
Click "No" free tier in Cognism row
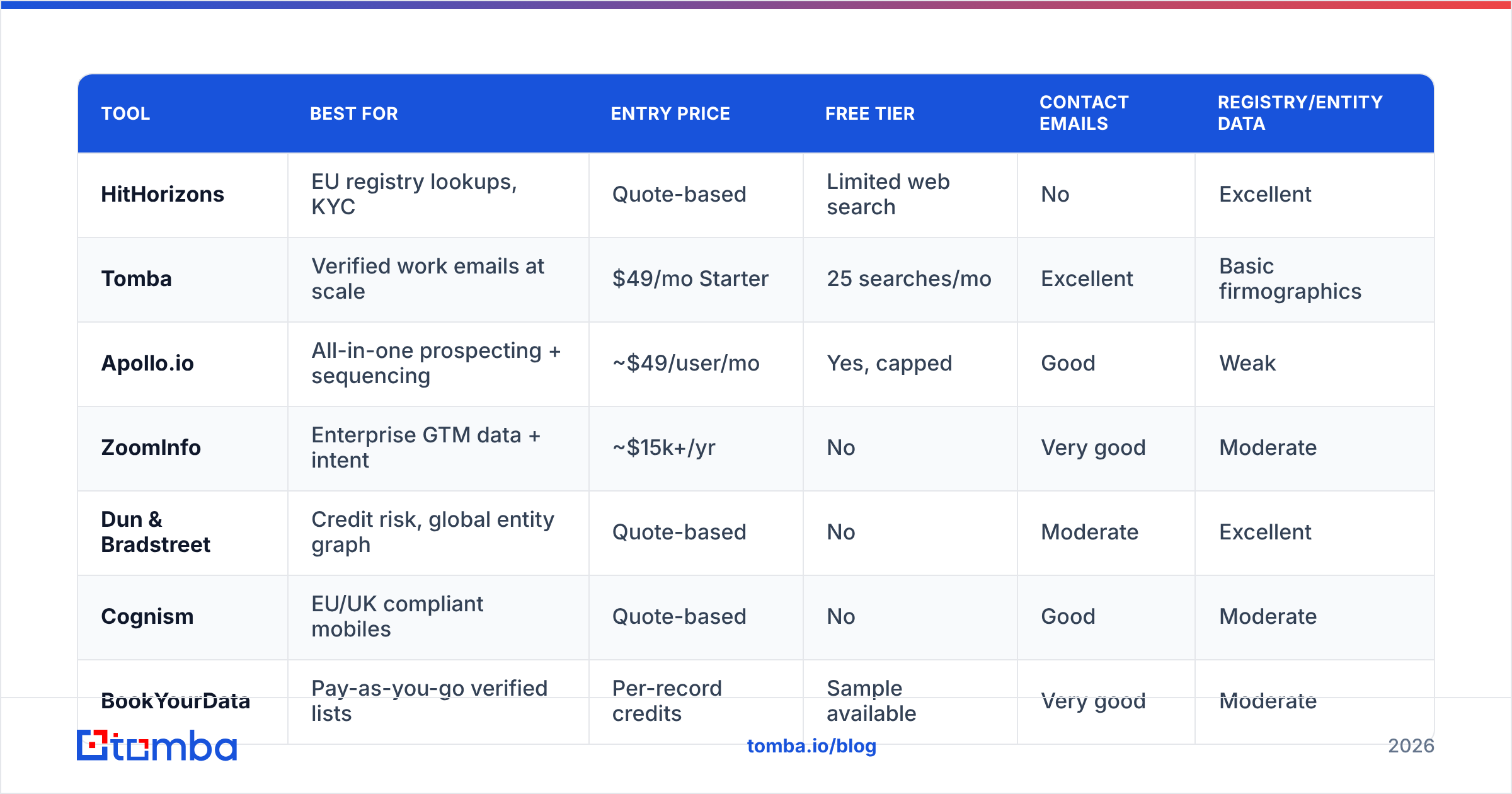[841, 616]
